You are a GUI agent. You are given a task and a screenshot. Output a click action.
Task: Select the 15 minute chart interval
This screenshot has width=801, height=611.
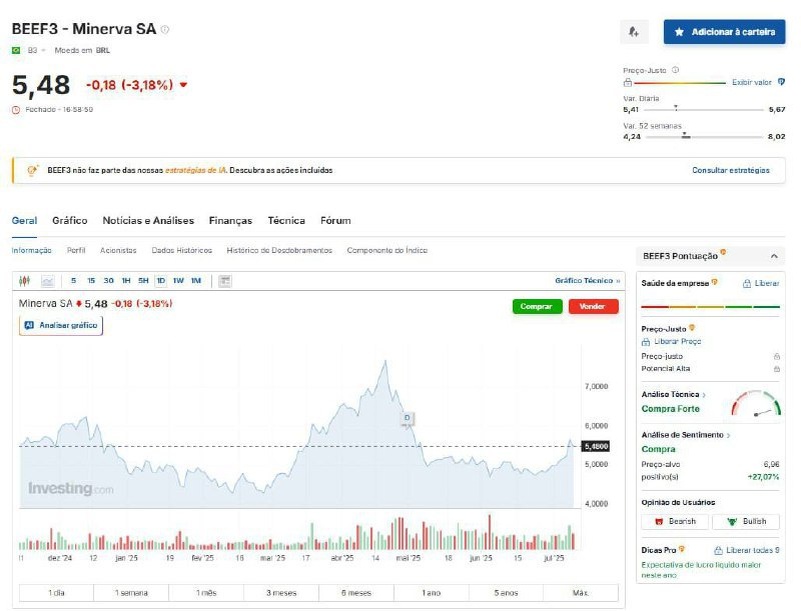click(x=91, y=281)
